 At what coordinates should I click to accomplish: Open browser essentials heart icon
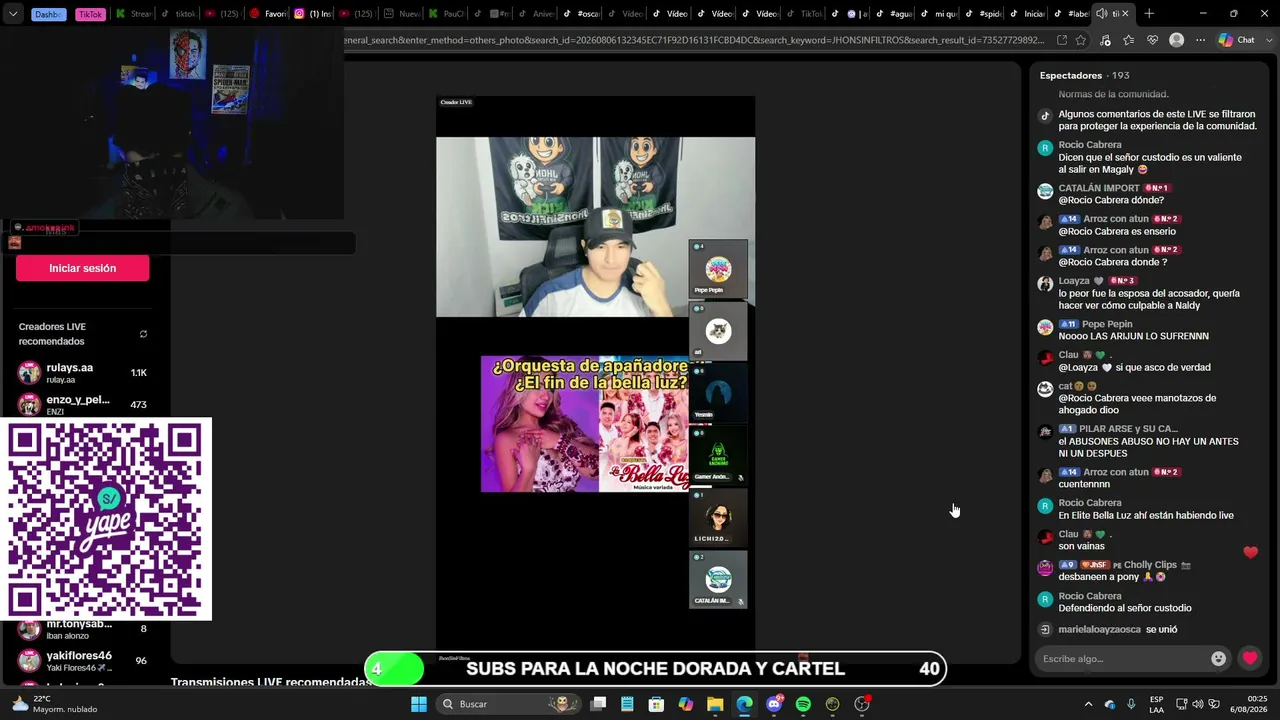coord(1153,40)
